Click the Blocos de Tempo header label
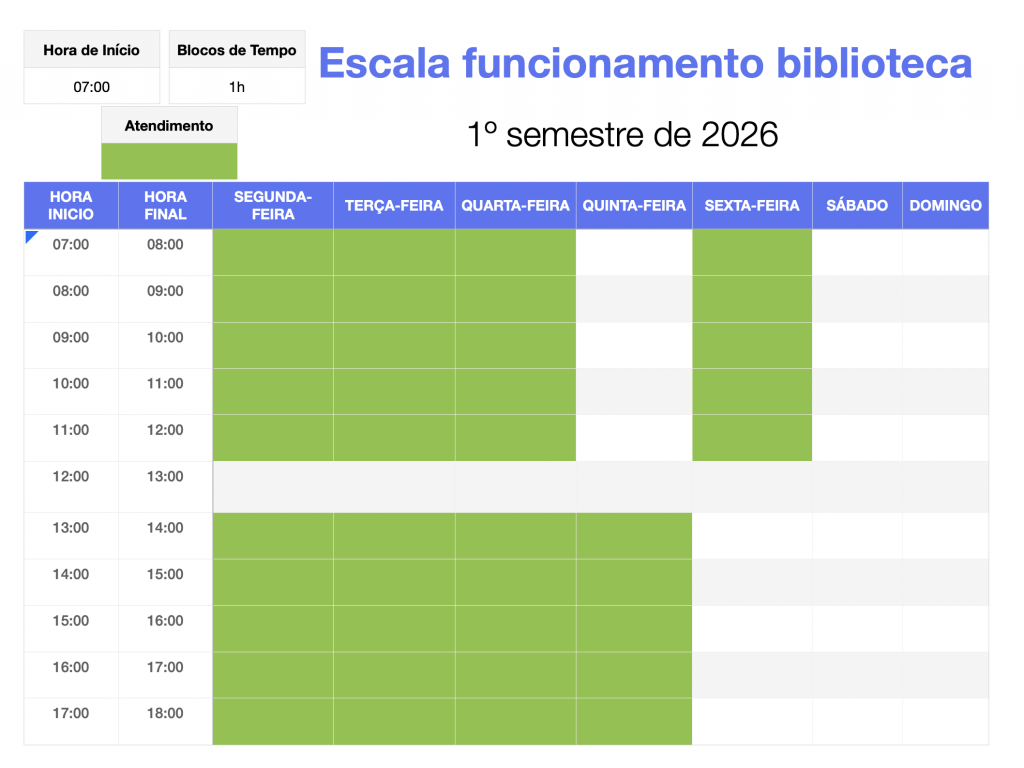Image resolution: width=1024 pixels, height=768 pixels. [x=237, y=51]
